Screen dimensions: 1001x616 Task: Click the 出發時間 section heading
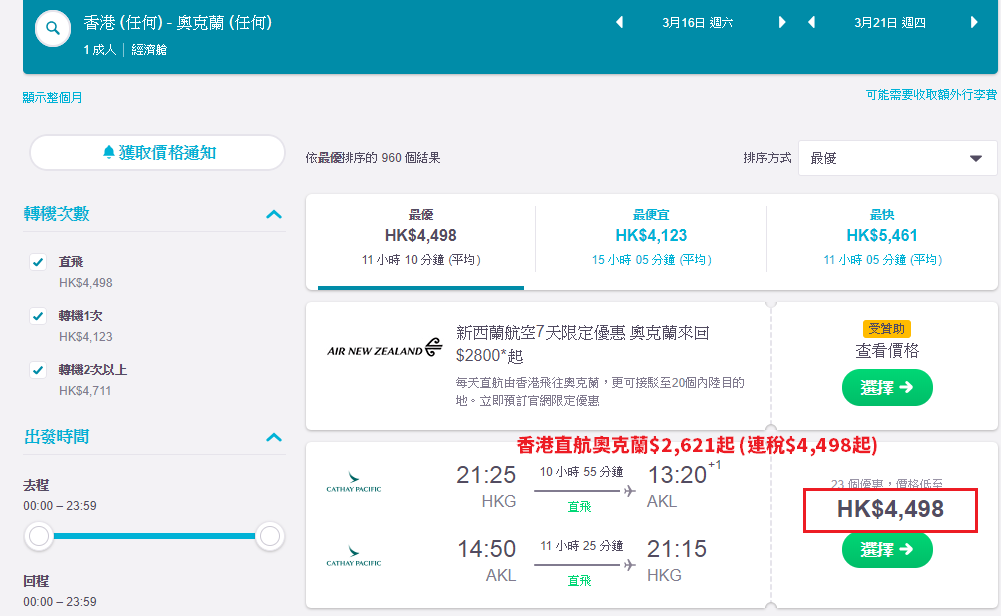[x=57, y=437]
